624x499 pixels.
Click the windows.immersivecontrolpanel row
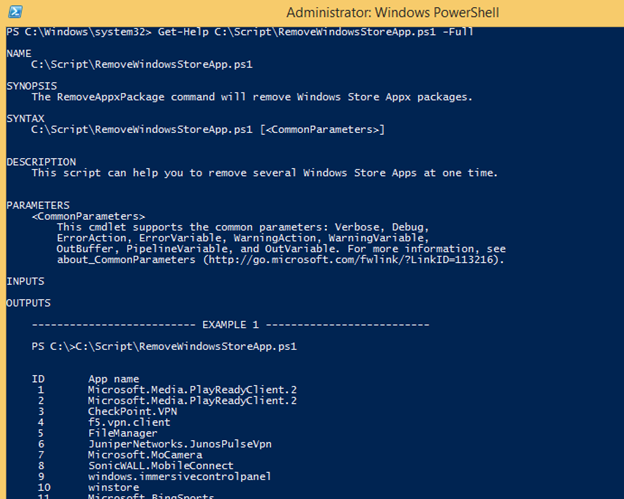(x=152, y=476)
